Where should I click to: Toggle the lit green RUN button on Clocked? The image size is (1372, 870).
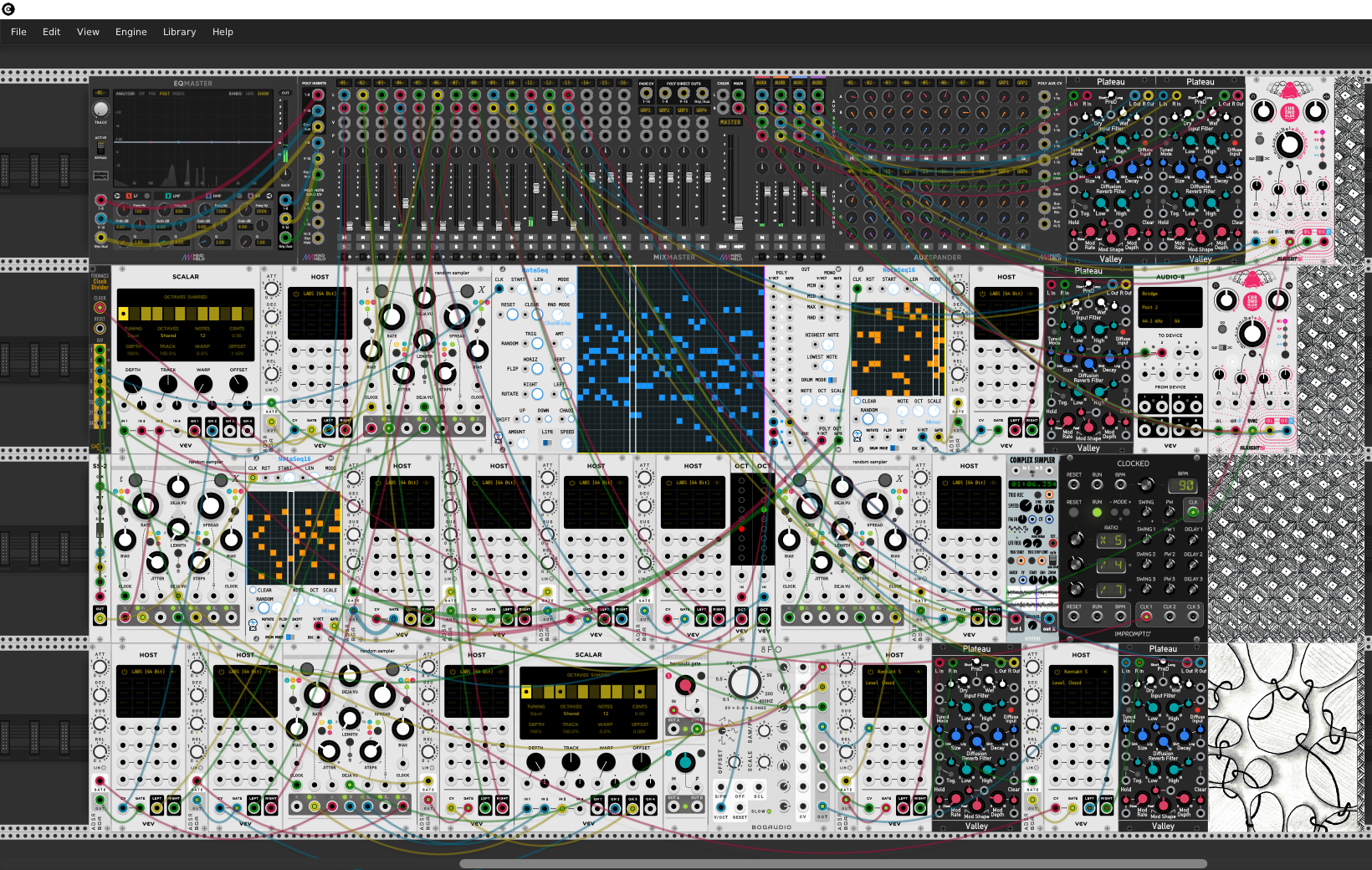click(1097, 512)
